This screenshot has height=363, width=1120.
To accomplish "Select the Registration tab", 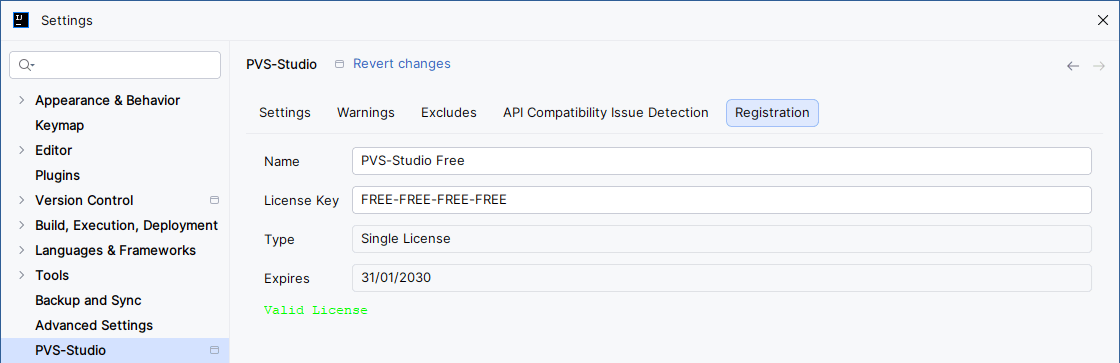I will pyautogui.click(x=772, y=113).
